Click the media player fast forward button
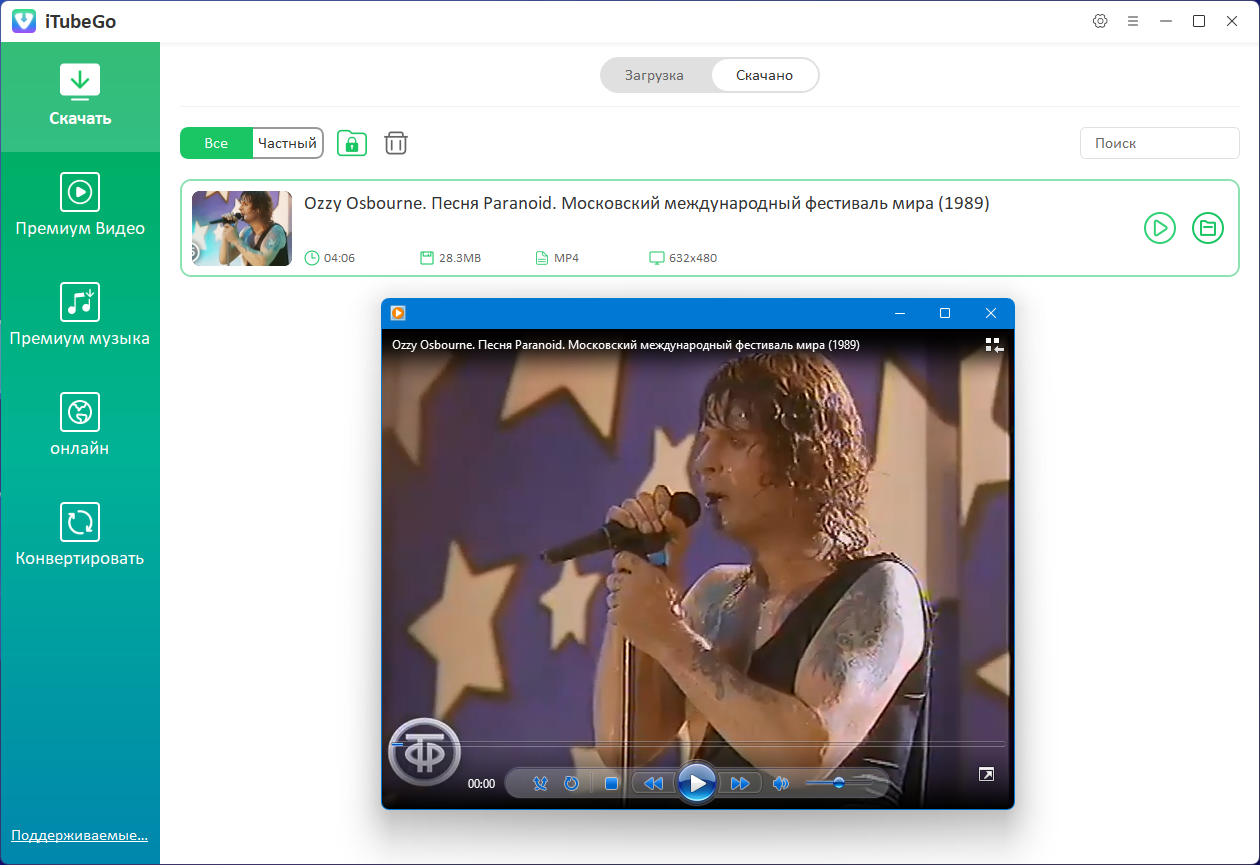 pyautogui.click(x=740, y=783)
